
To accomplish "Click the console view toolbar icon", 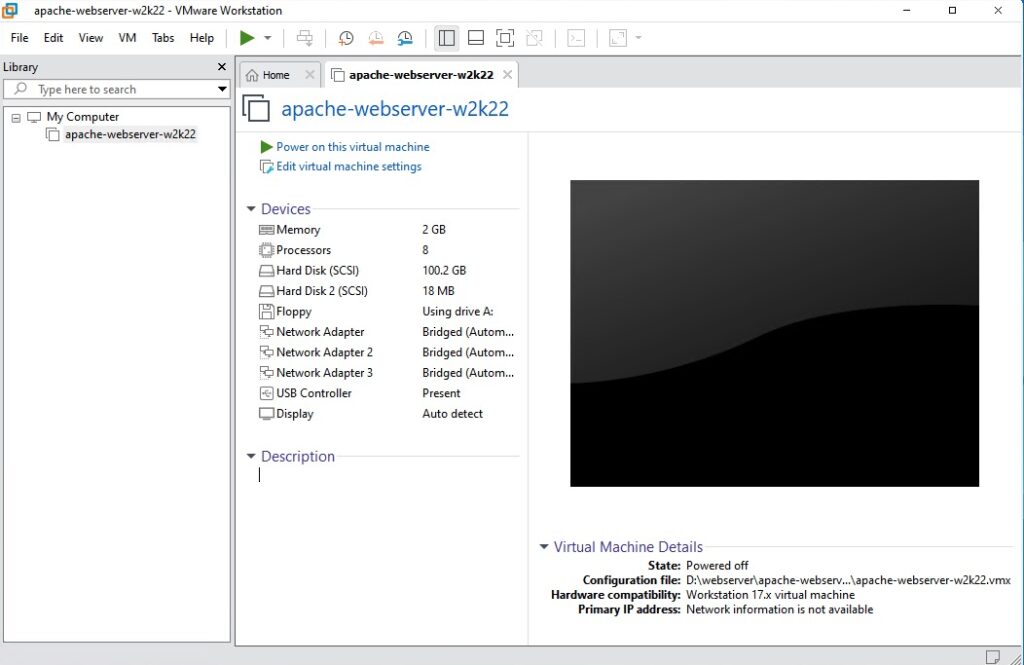I will coord(576,38).
